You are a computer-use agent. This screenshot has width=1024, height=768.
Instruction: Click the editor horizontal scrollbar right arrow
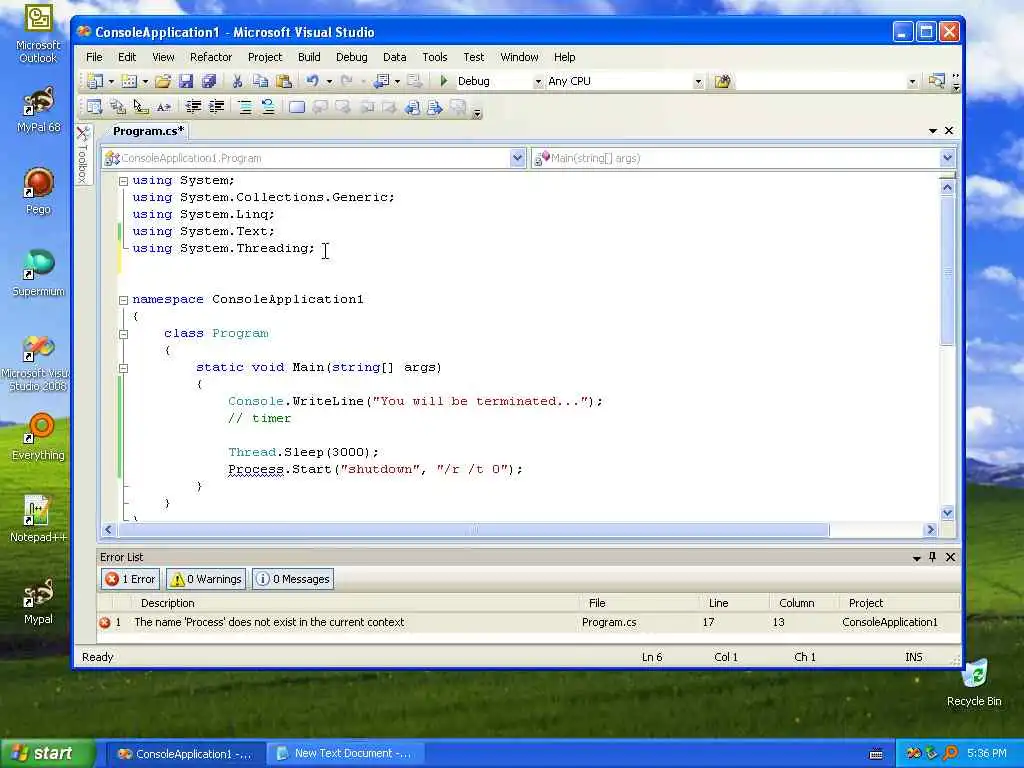tap(931, 530)
